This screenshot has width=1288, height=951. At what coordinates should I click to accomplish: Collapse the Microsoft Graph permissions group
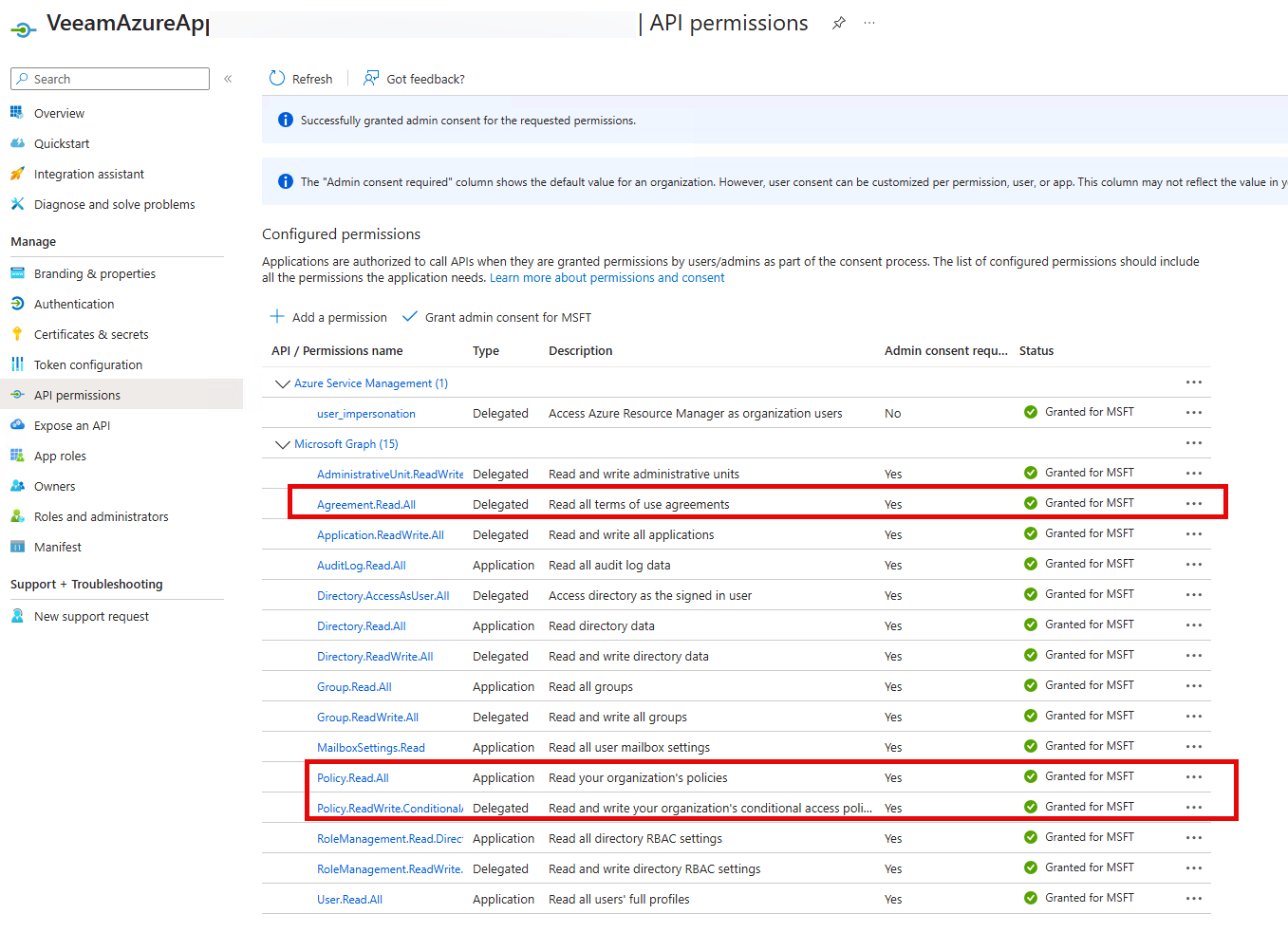coord(282,444)
